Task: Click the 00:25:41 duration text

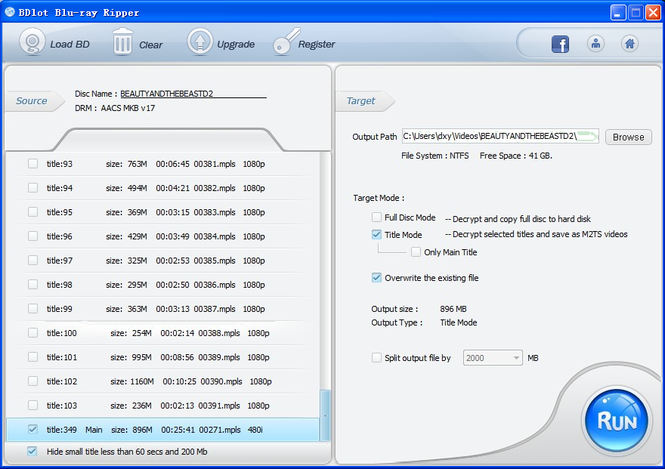Action: point(178,430)
